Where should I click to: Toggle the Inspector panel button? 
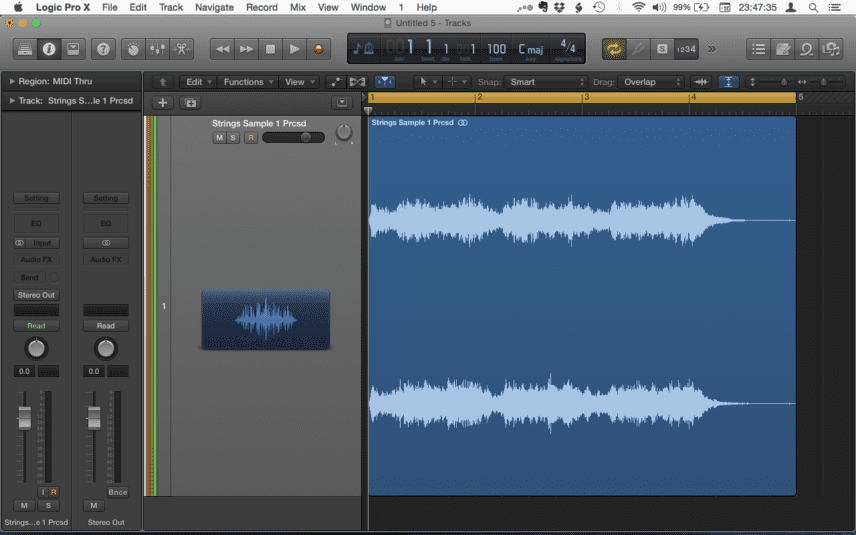pyautogui.click(x=49, y=49)
